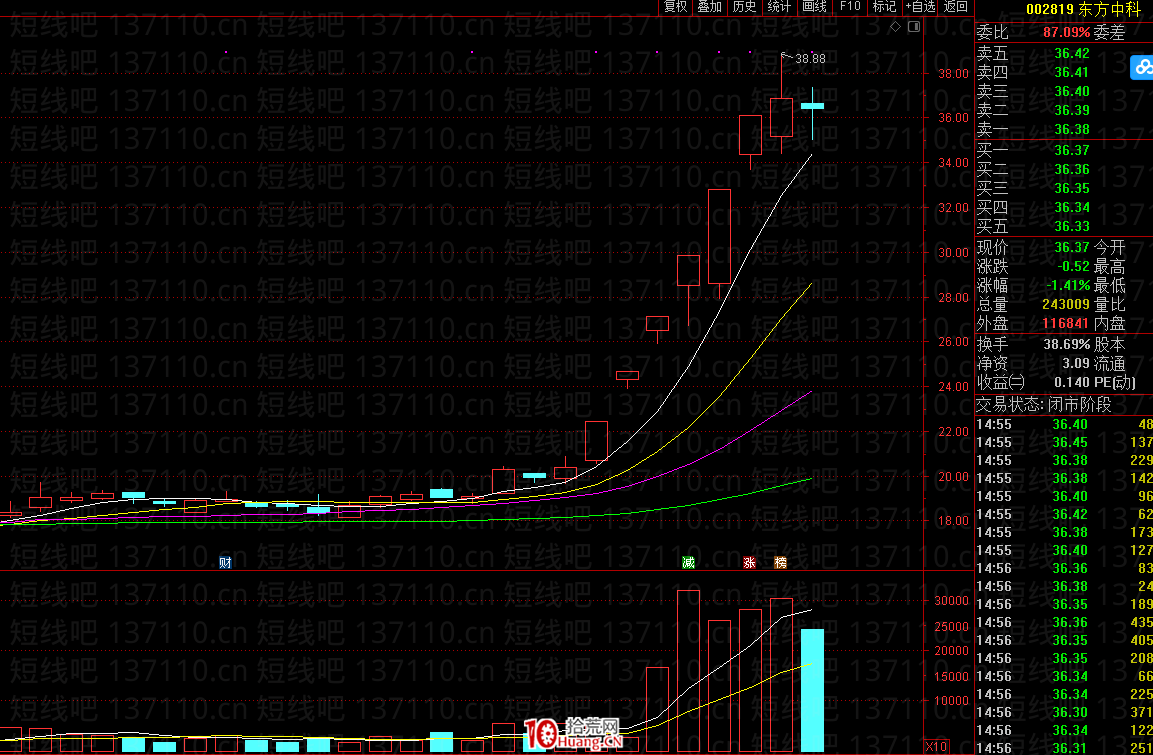This screenshot has width=1153, height=755.
Task: Click the 外盘 116841 value
Action: (1066, 323)
